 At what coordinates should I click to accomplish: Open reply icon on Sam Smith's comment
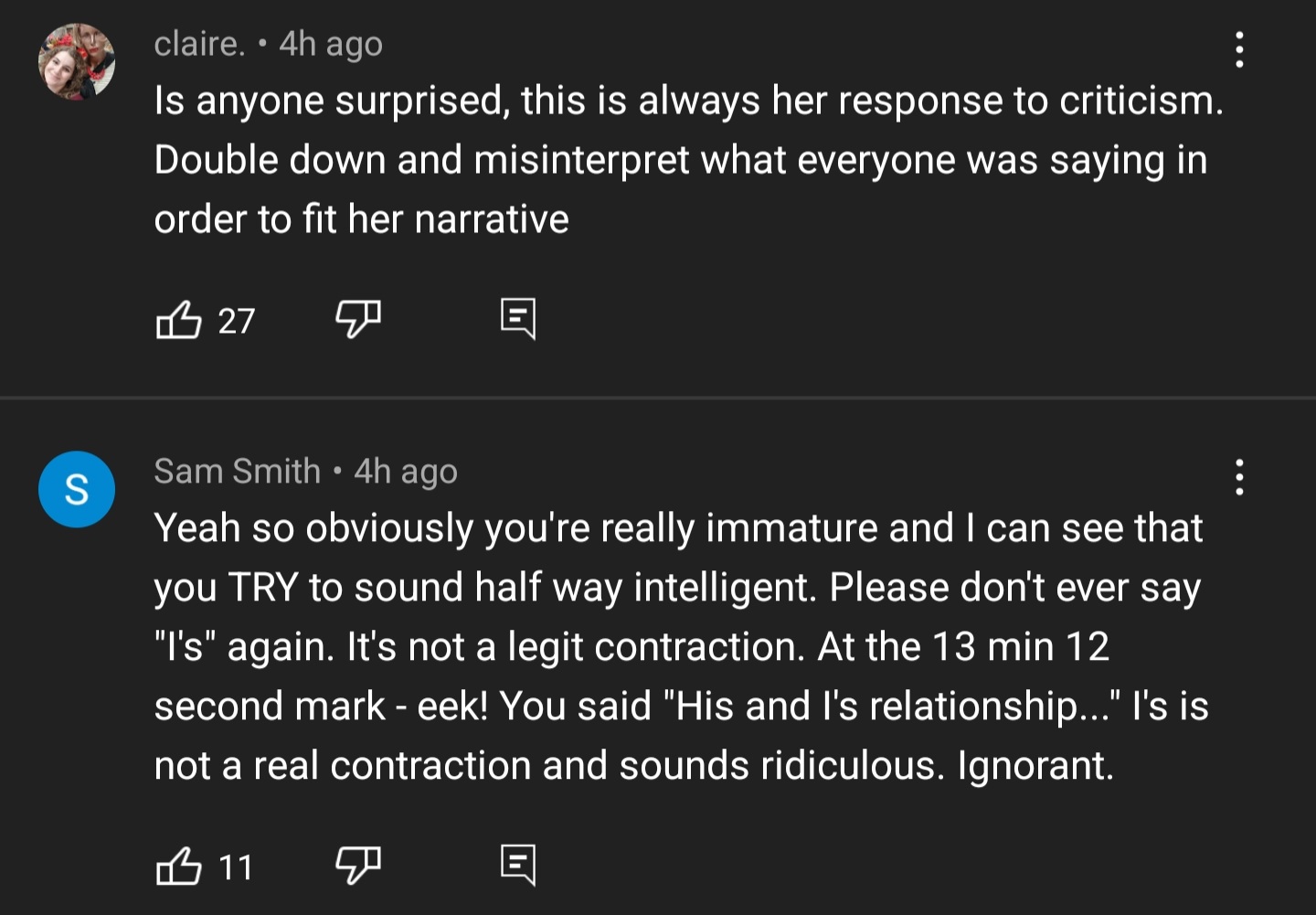coord(518,865)
